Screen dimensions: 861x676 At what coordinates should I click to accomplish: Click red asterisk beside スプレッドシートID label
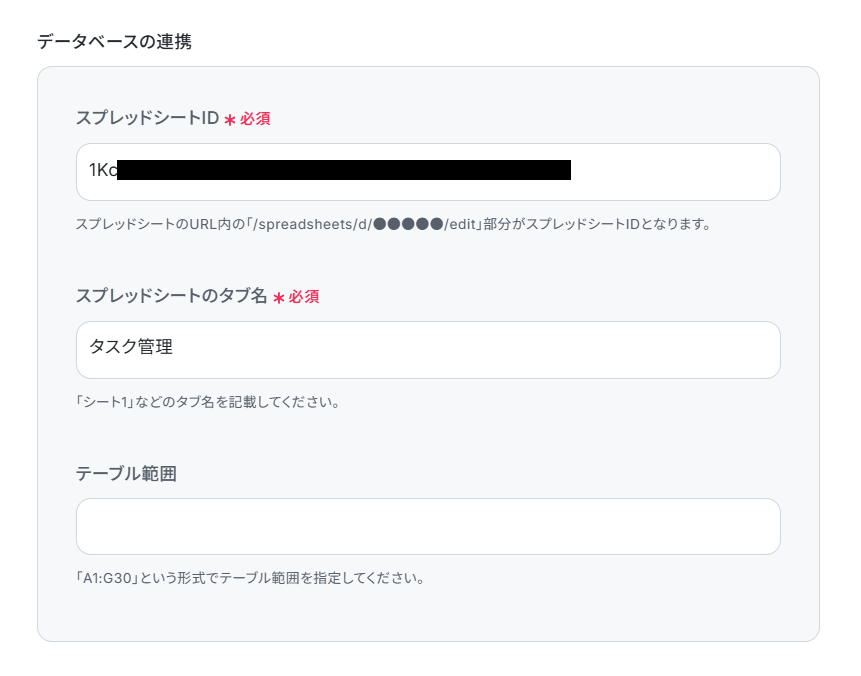(x=230, y=120)
